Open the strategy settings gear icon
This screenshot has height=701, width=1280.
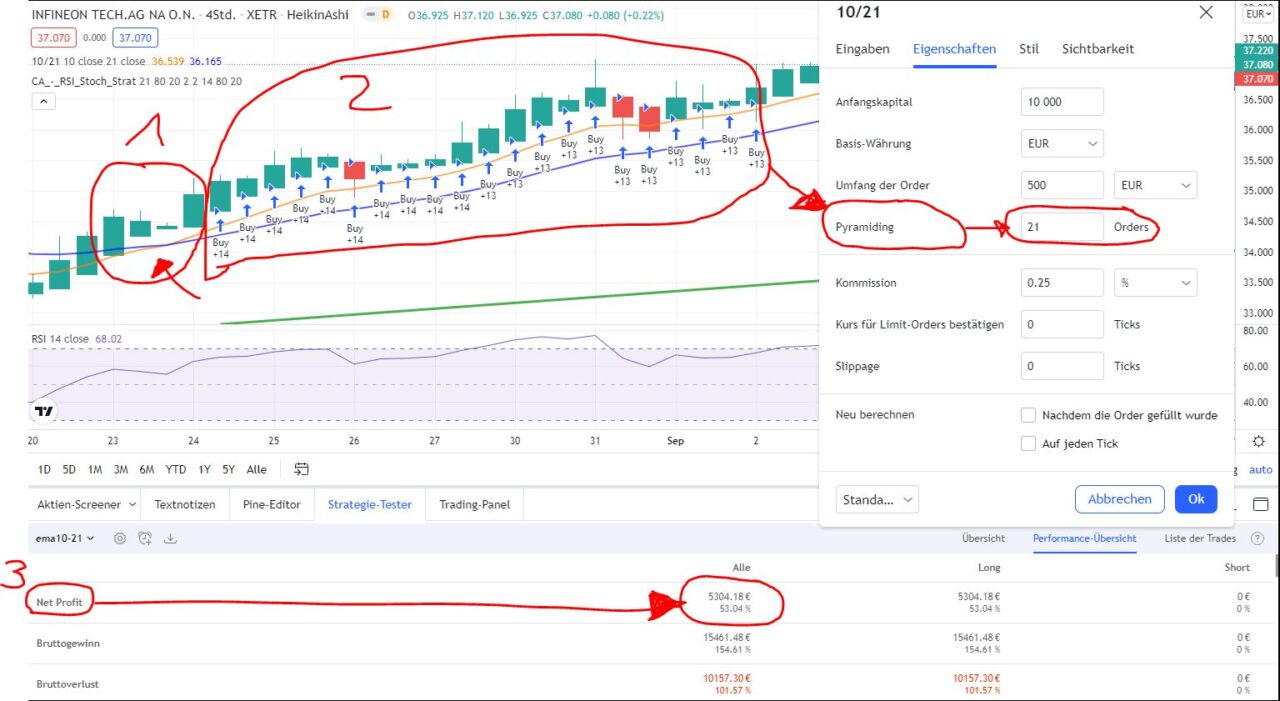[x=120, y=538]
